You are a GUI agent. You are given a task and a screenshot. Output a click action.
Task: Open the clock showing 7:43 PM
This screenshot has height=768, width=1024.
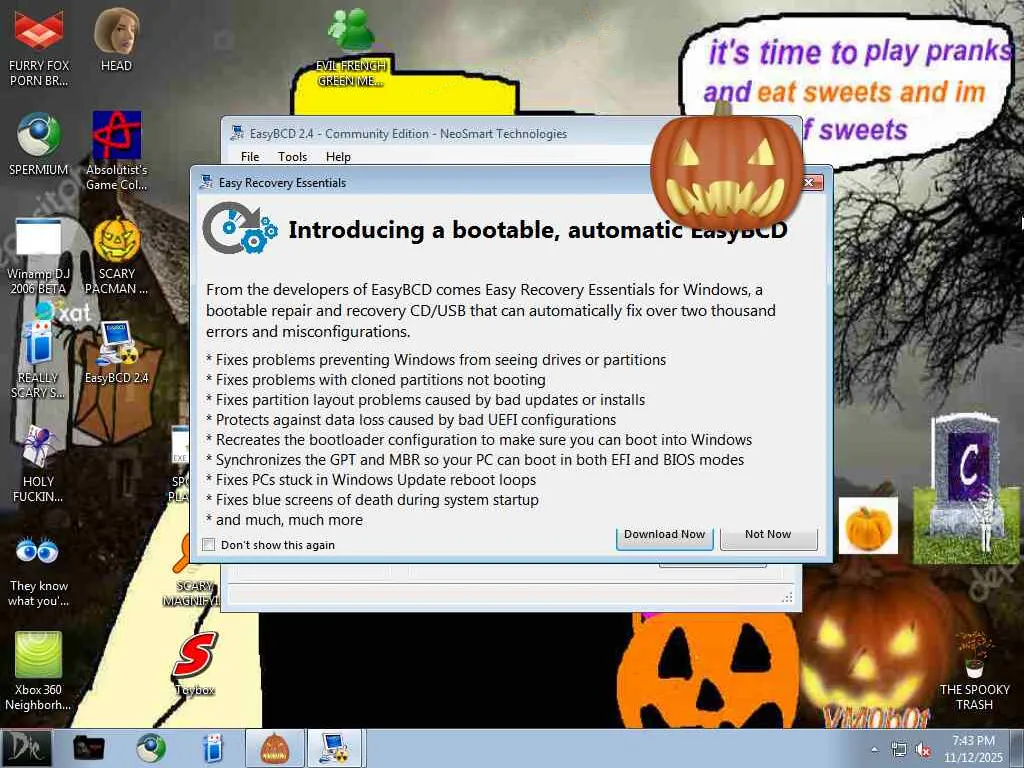click(x=973, y=748)
